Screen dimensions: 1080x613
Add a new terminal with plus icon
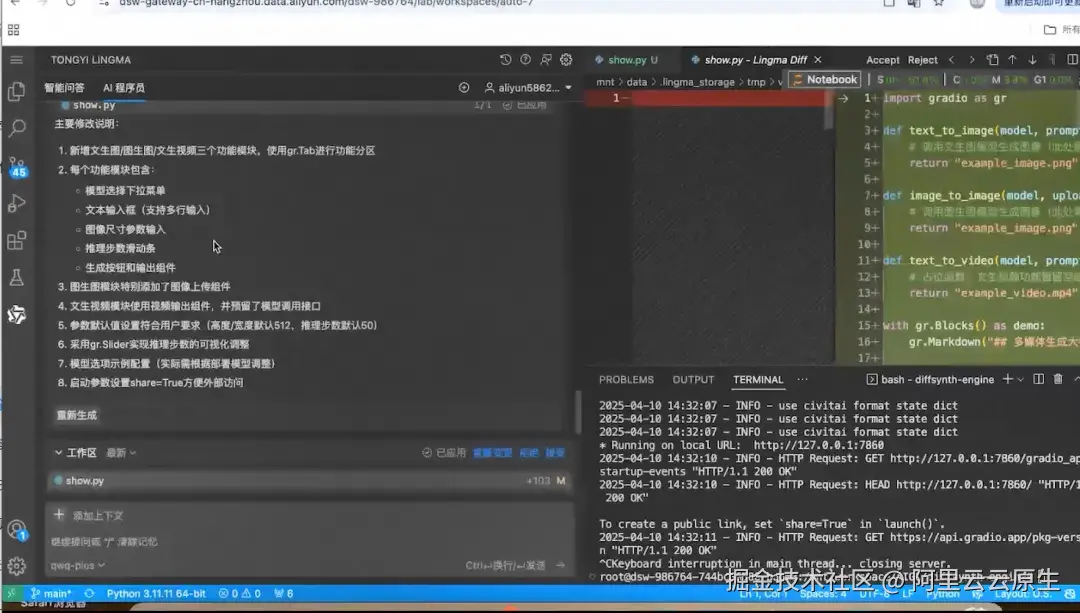pyautogui.click(x=1008, y=380)
